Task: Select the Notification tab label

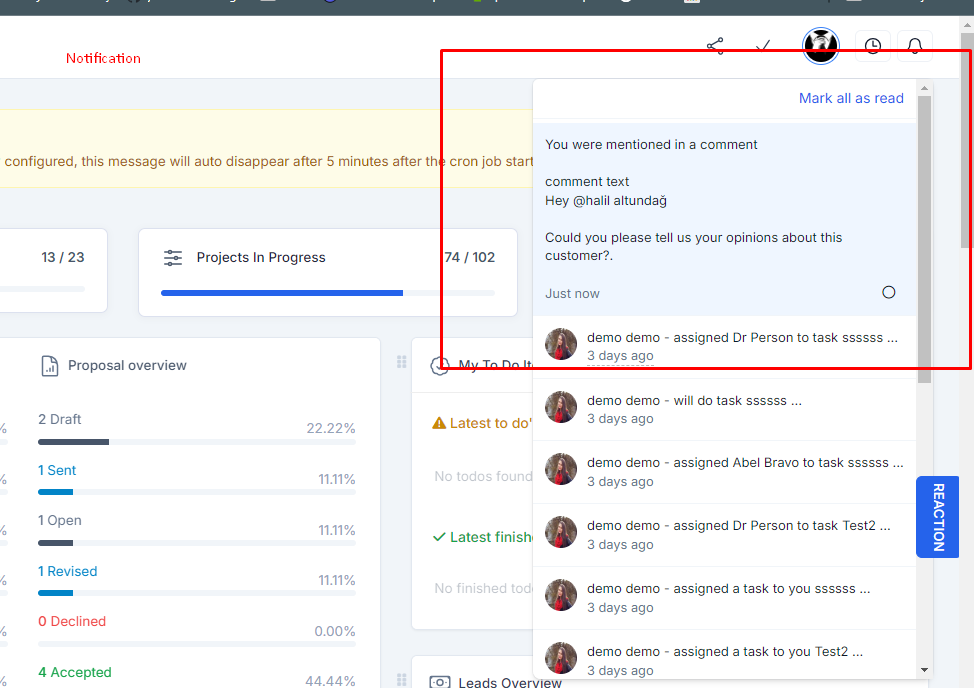Action: (x=103, y=58)
